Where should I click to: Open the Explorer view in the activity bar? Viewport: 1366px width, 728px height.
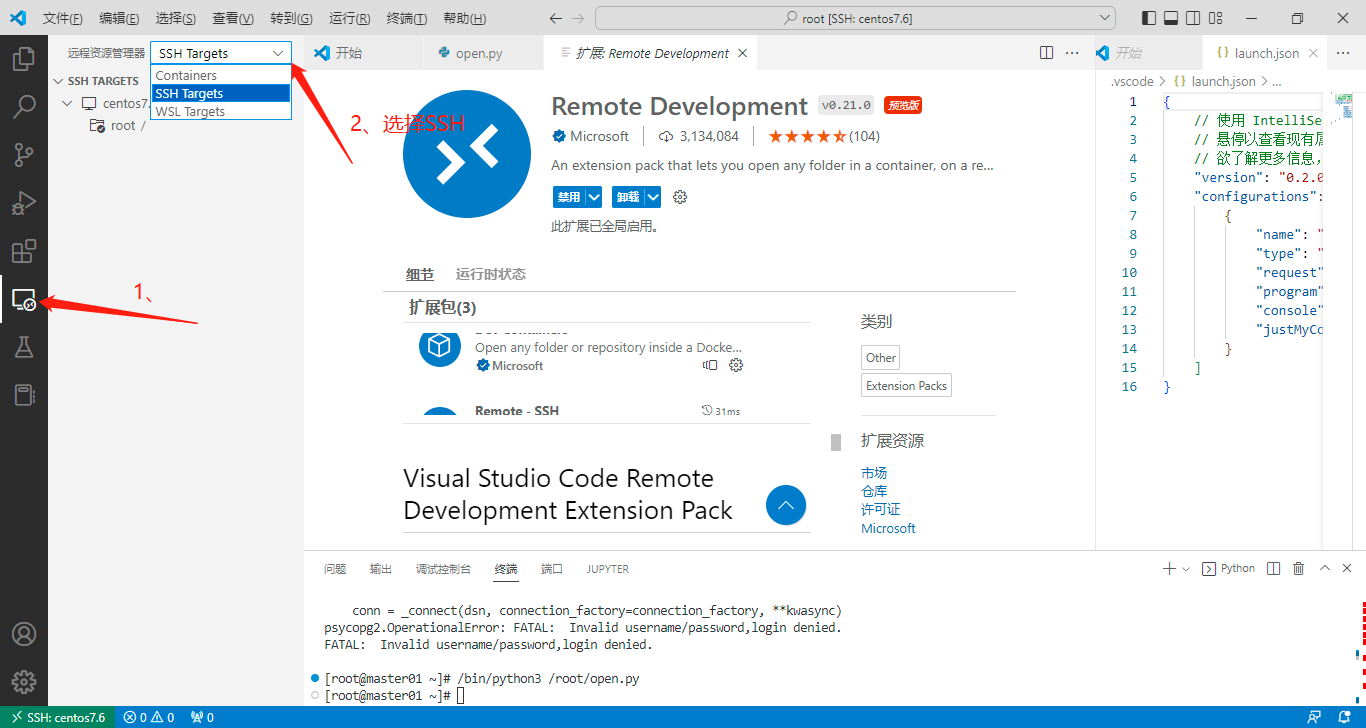coord(24,59)
